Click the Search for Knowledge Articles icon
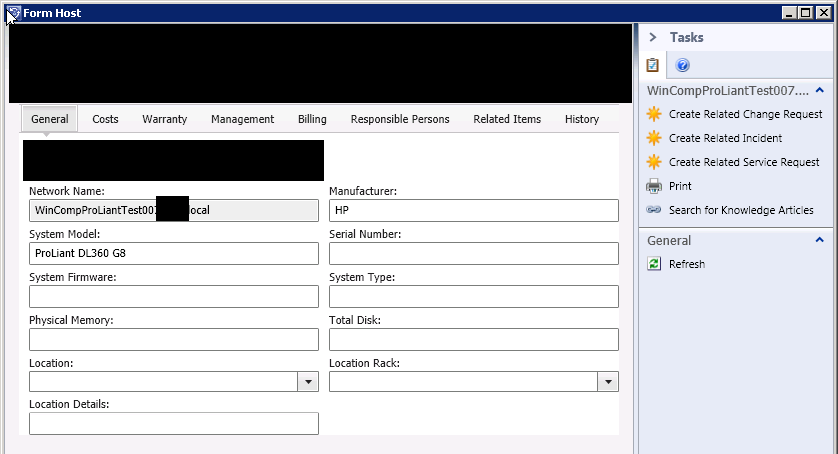 click(x=654, y=210)
